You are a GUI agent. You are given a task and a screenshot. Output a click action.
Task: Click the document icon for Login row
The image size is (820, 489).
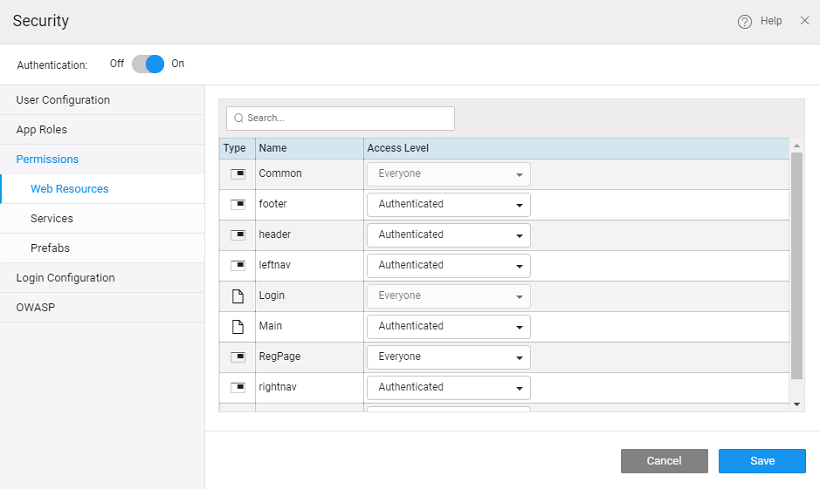237,296
